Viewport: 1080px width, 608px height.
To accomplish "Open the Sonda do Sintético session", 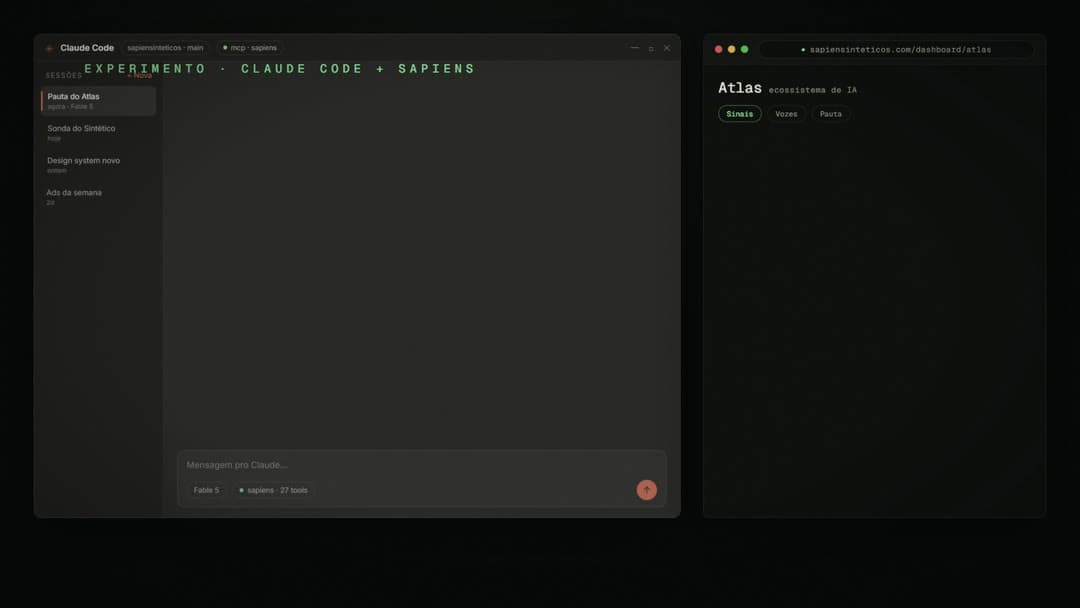I will click(98, 133).
